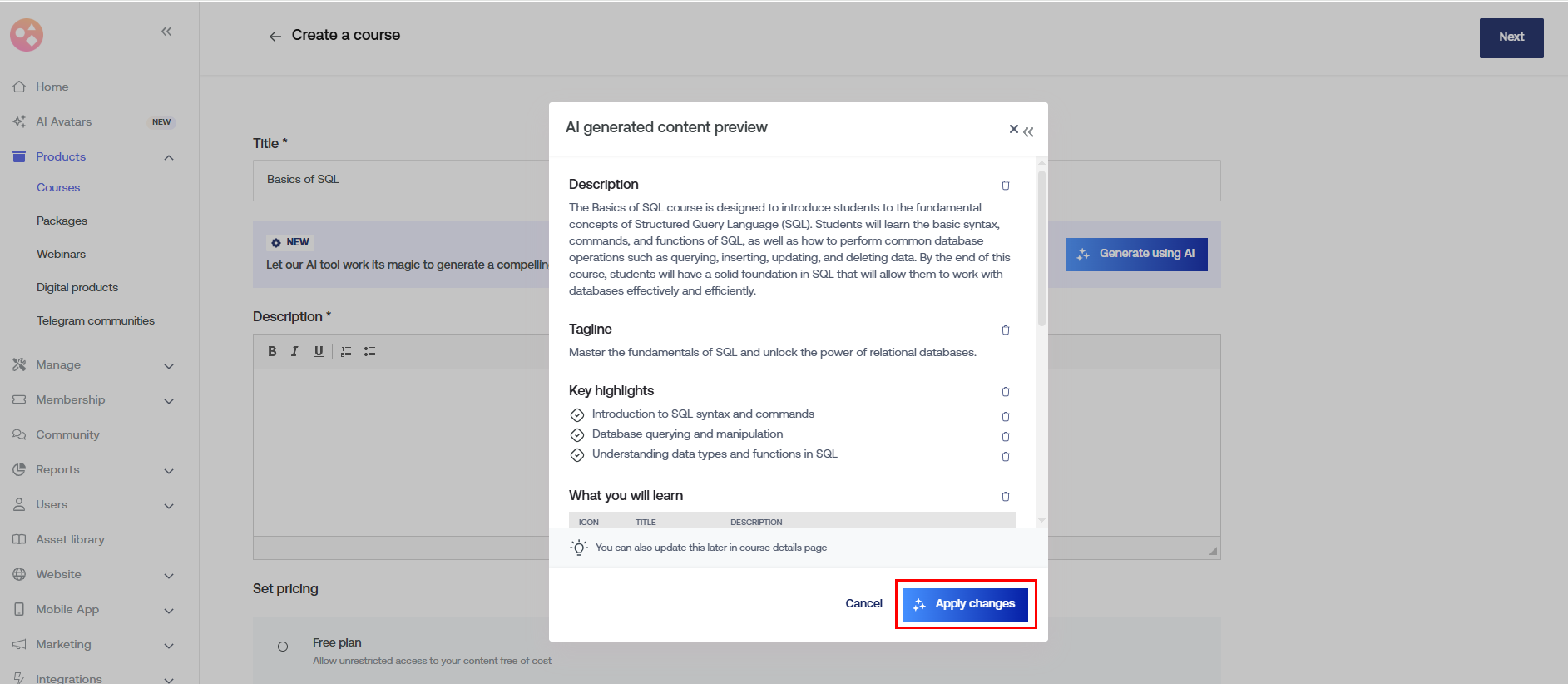Expand the Membership section chevron
The image size is (1568, 684).
pyautogui.click(x=169, y=401)
